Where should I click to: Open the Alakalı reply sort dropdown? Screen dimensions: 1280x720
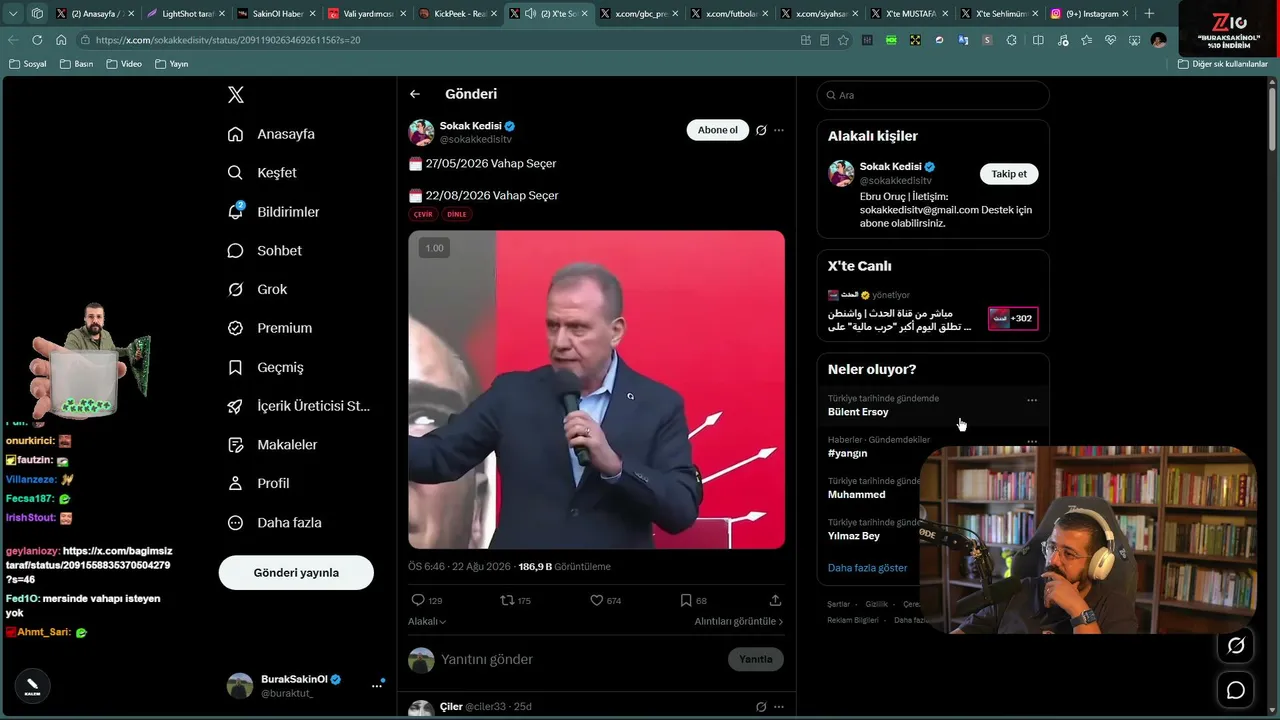[427, 621]
